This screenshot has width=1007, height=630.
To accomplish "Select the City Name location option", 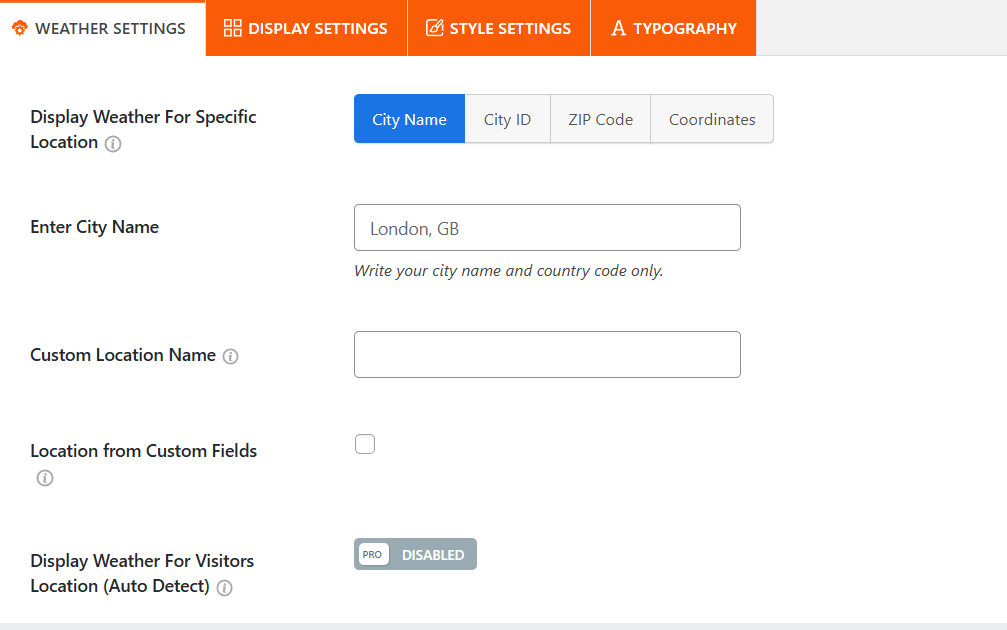I will click(409, 119).
